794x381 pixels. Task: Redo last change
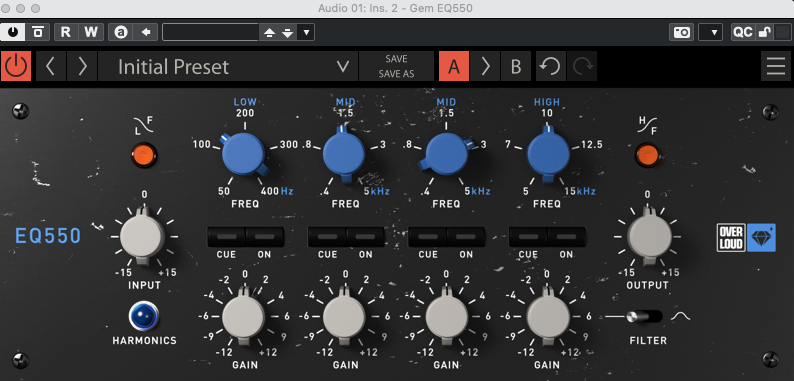(x=582, y=66)
